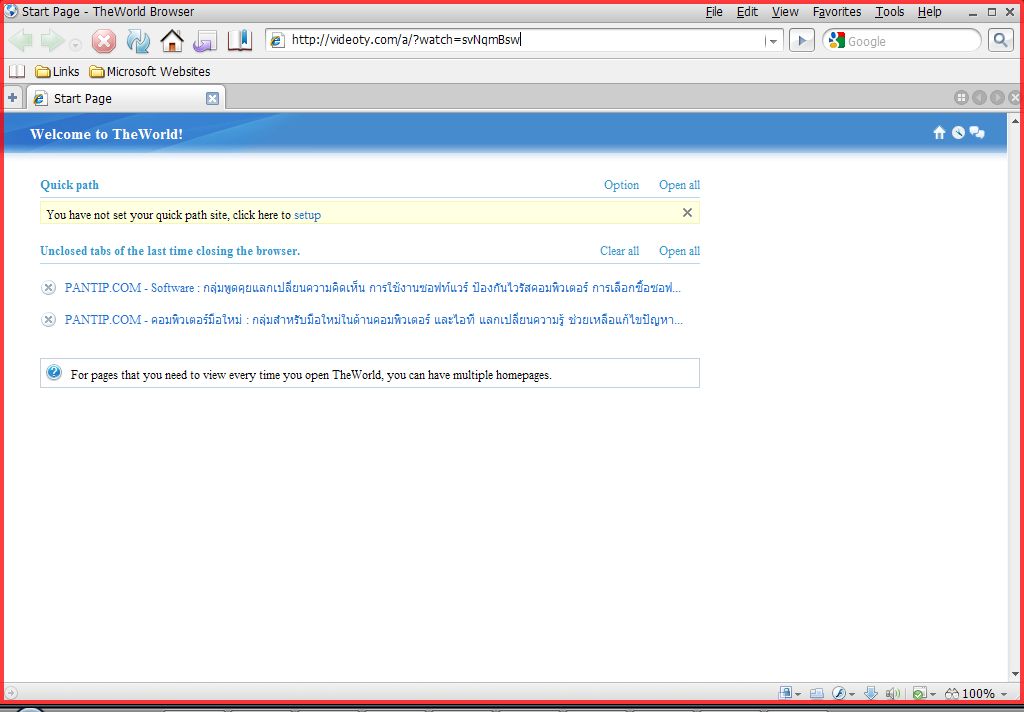The image size is (1024, 712).
Task: Click the status bar window layout icon
Action: [x=816, y=694]
